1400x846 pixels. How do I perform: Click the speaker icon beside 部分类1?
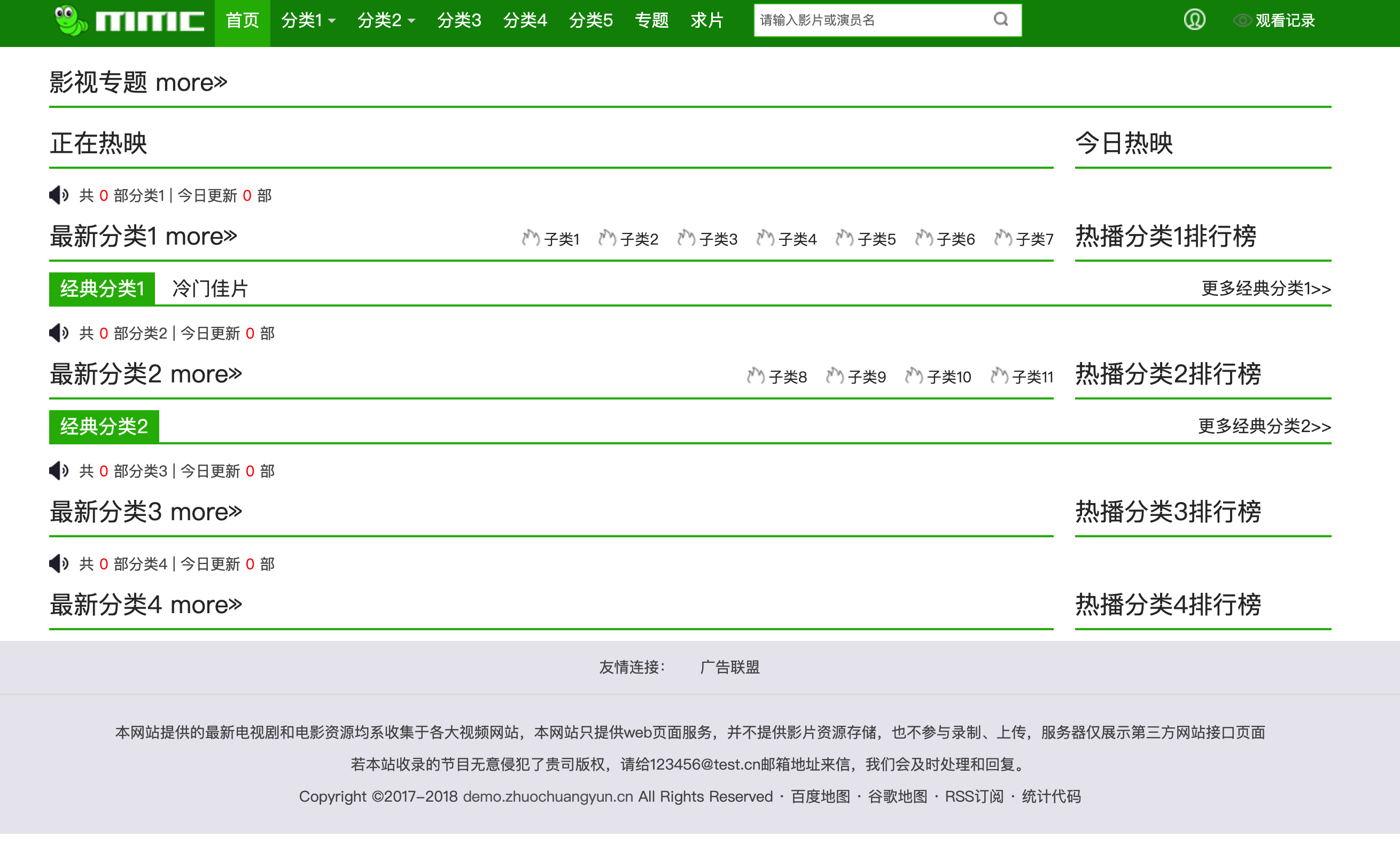pyautogui.click(x=59, y=195)
